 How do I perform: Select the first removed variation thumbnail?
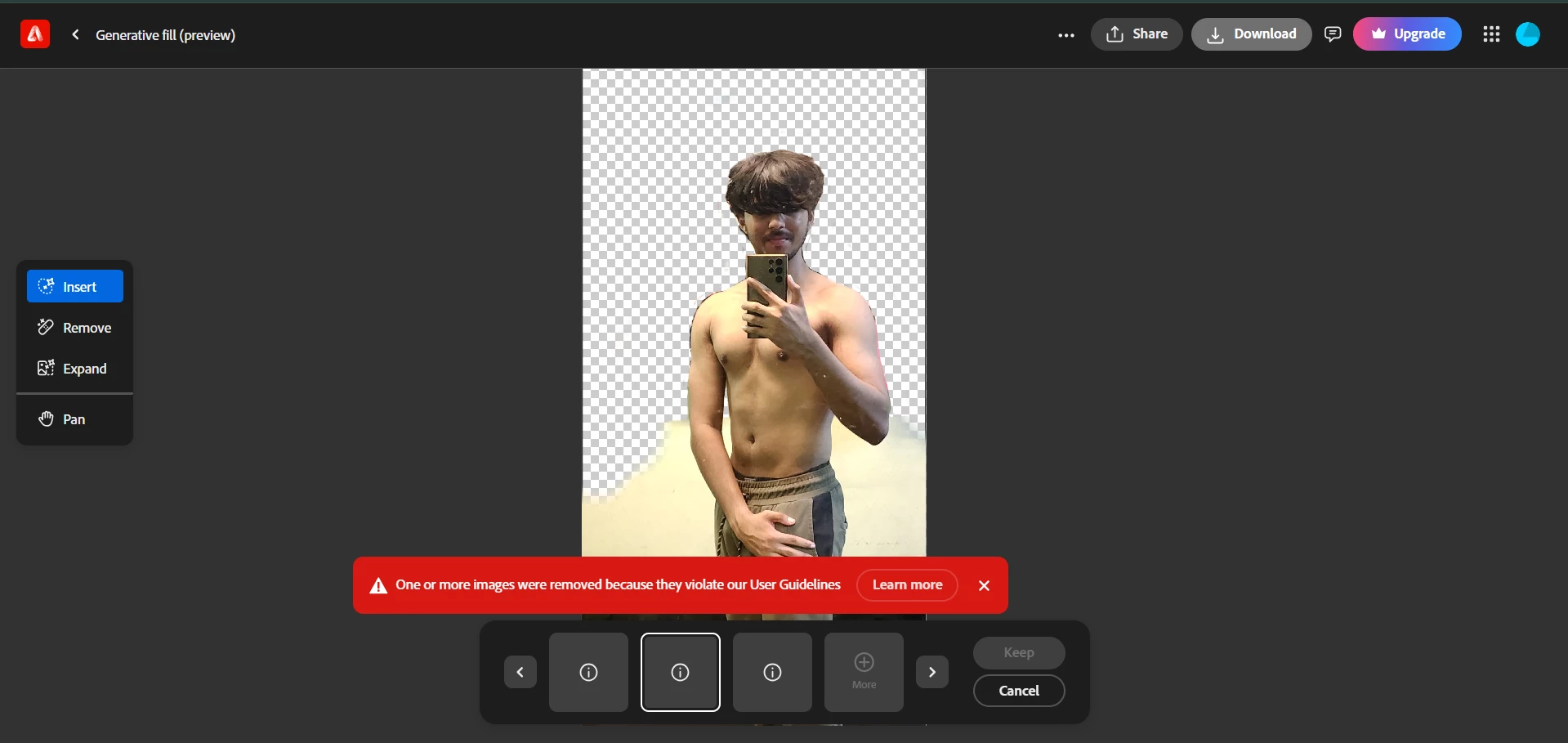point(588,672)
